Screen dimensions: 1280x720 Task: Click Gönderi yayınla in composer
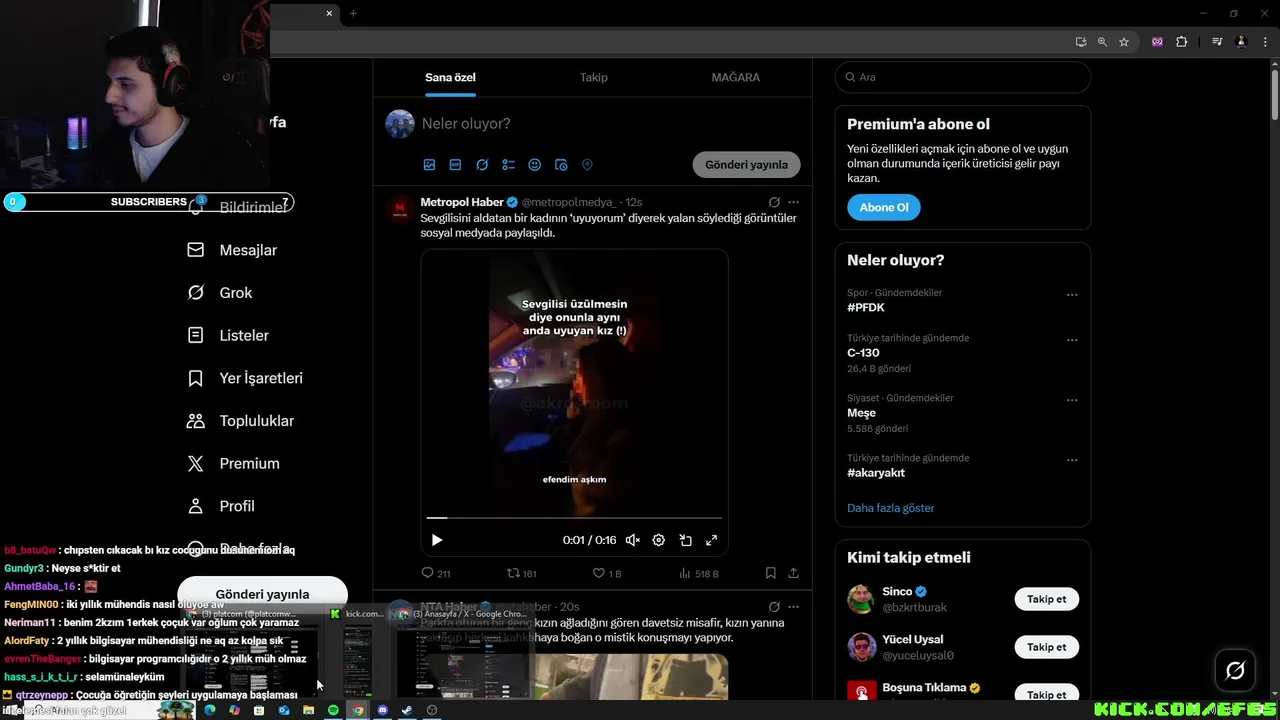[746, 165]
